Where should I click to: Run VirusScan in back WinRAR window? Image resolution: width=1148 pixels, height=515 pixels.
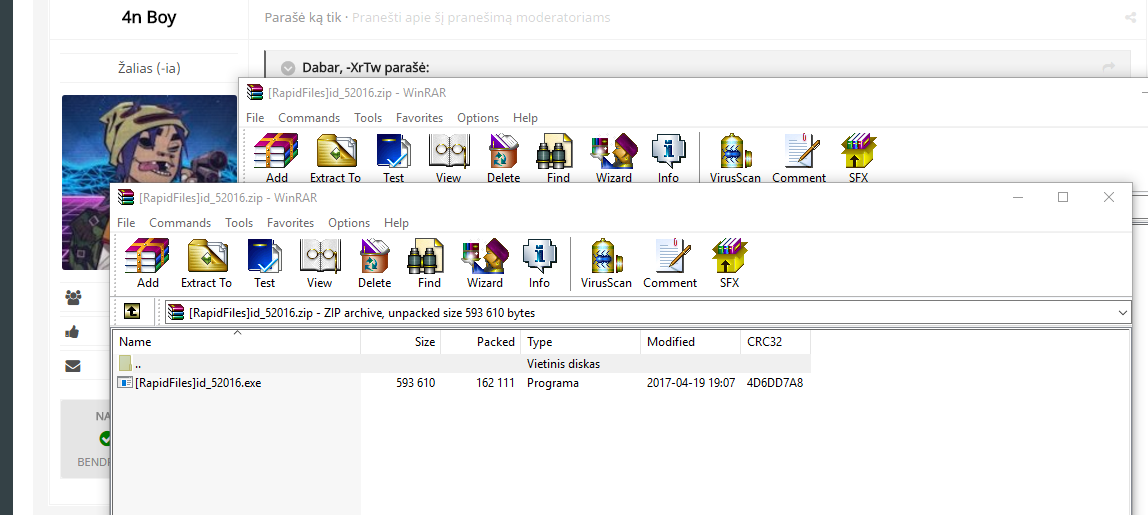735,158
